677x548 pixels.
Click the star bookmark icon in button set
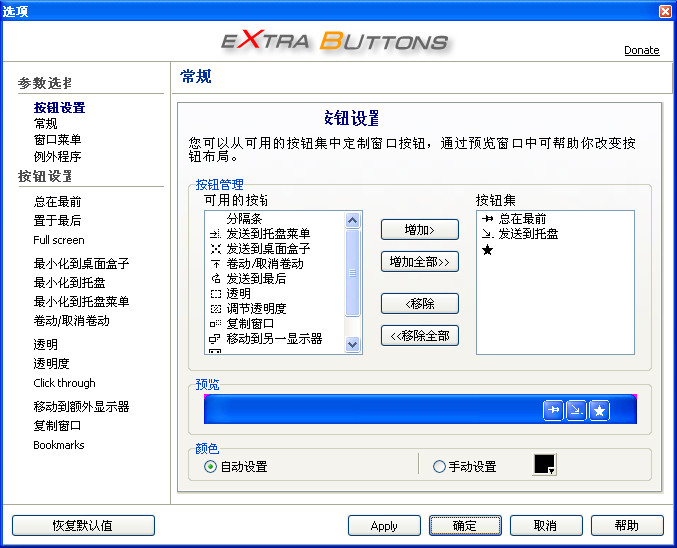487,250
